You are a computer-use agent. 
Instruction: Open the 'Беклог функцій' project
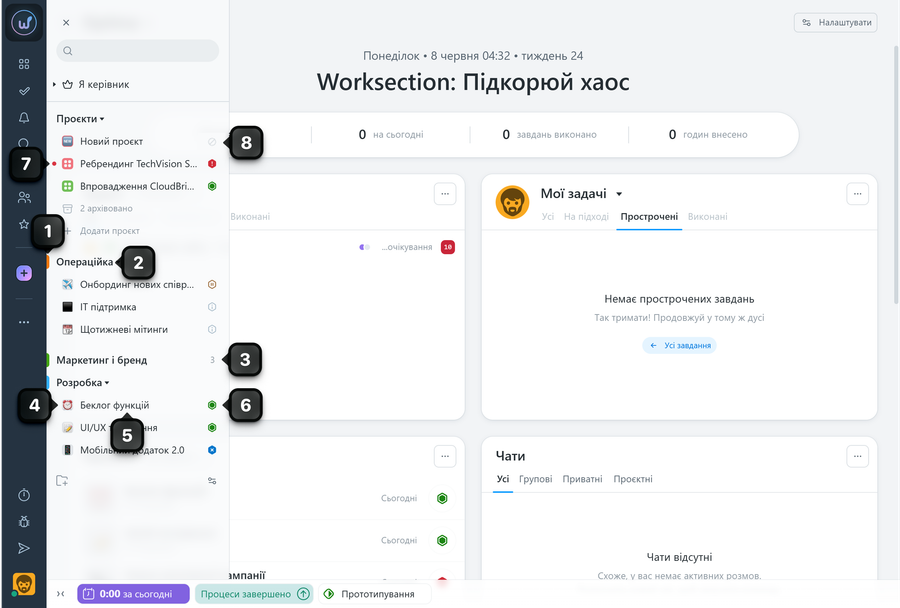114,405
